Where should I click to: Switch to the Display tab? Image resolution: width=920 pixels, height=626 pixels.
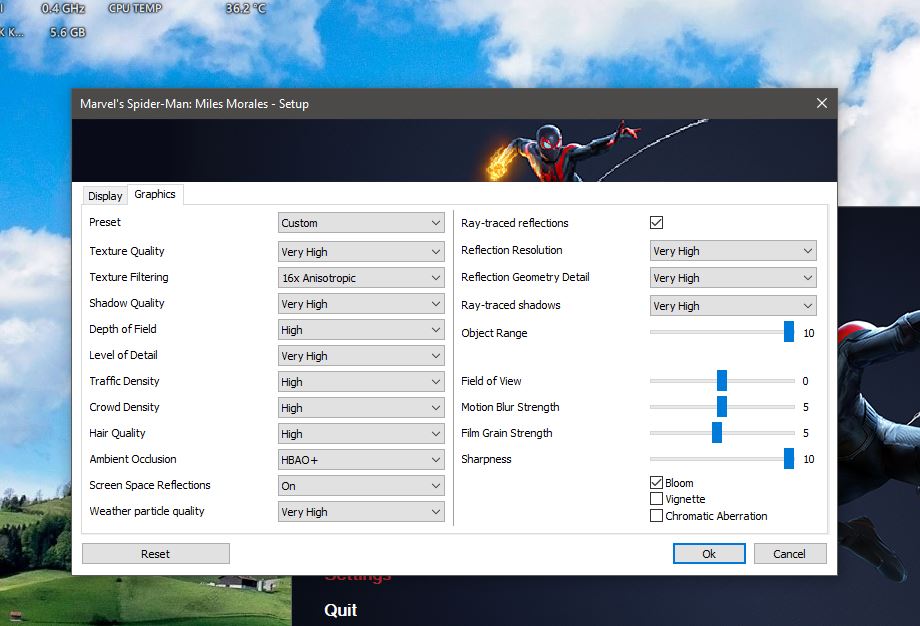coord(105,196)
